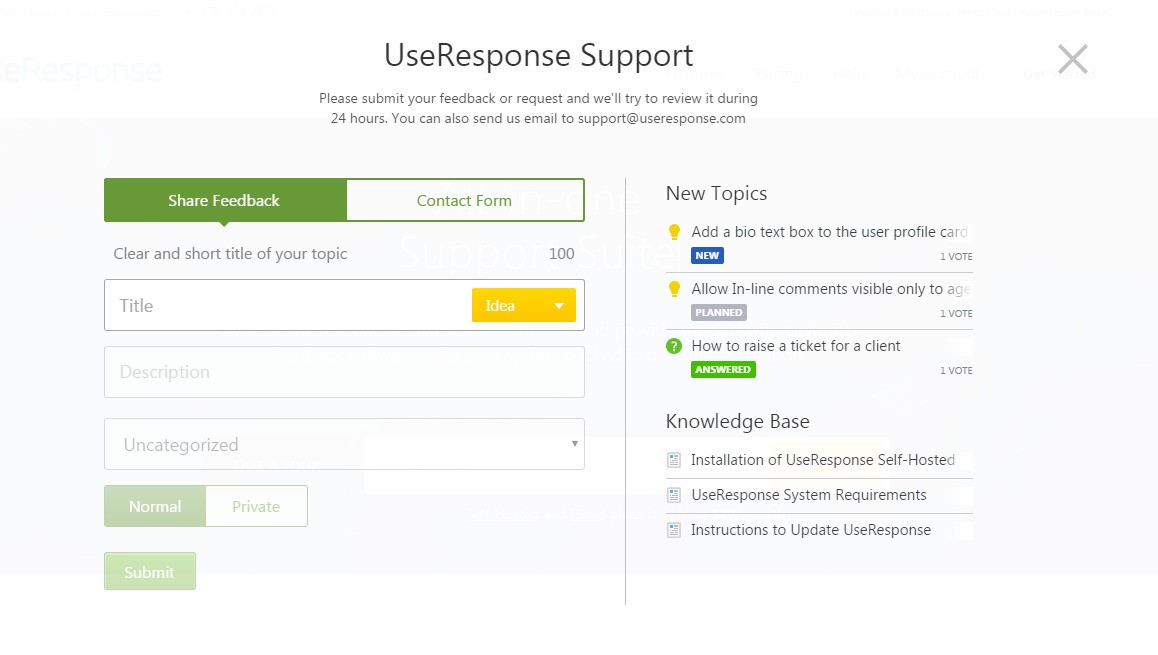Select the Share Feedback tab
Viewport: 1158px width, 655px height.
(x=224, y=200)
